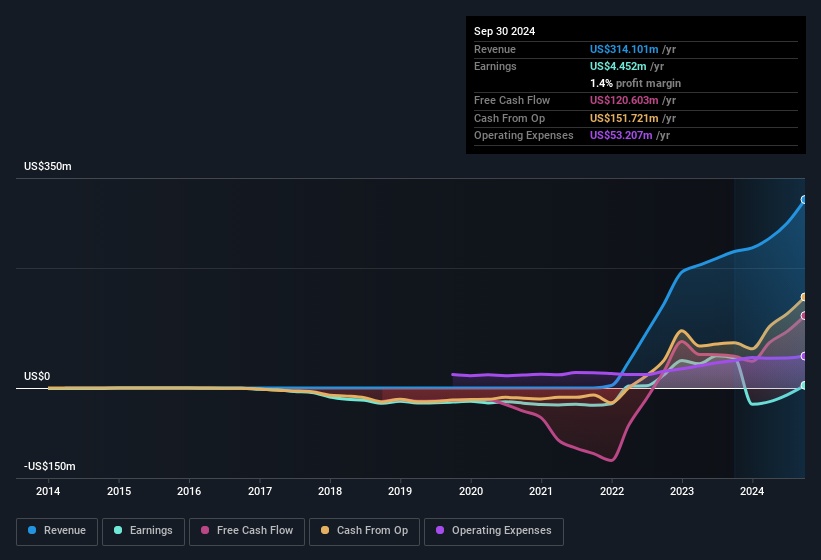
Task: Click the purple Operating Expenses endpoint marker
Action: pyautogui.click(x=804, y=356)
